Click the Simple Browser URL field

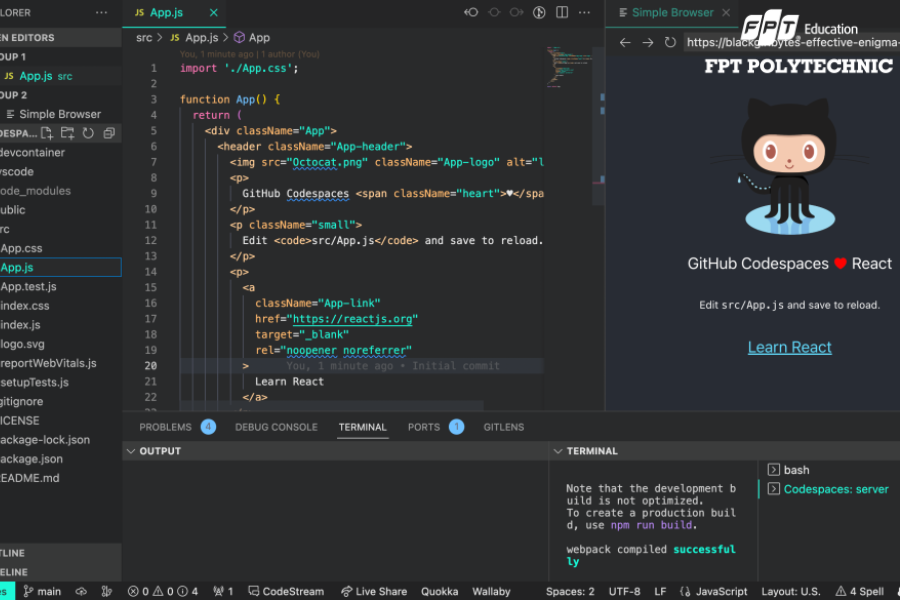[793, 42]
